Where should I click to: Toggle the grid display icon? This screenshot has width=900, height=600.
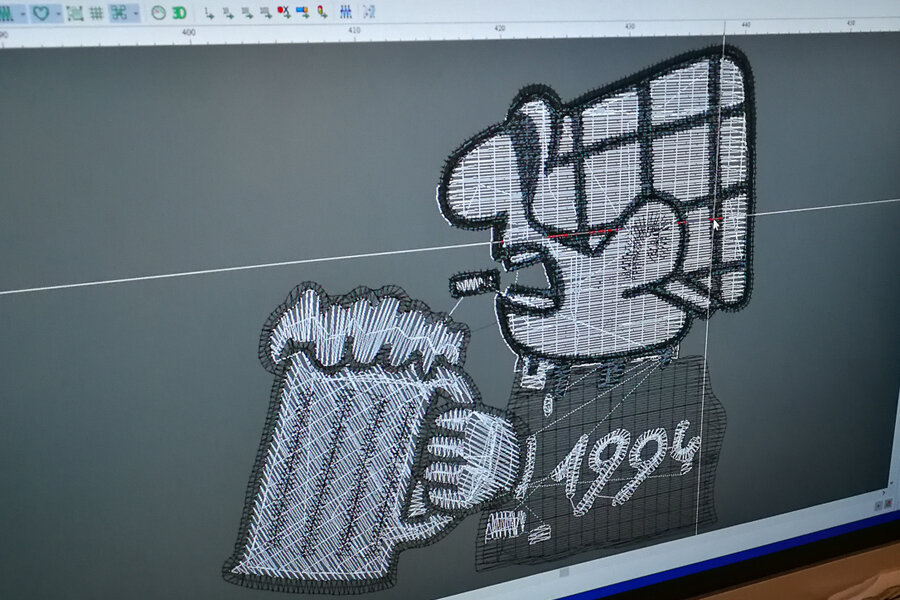point(96,13)
